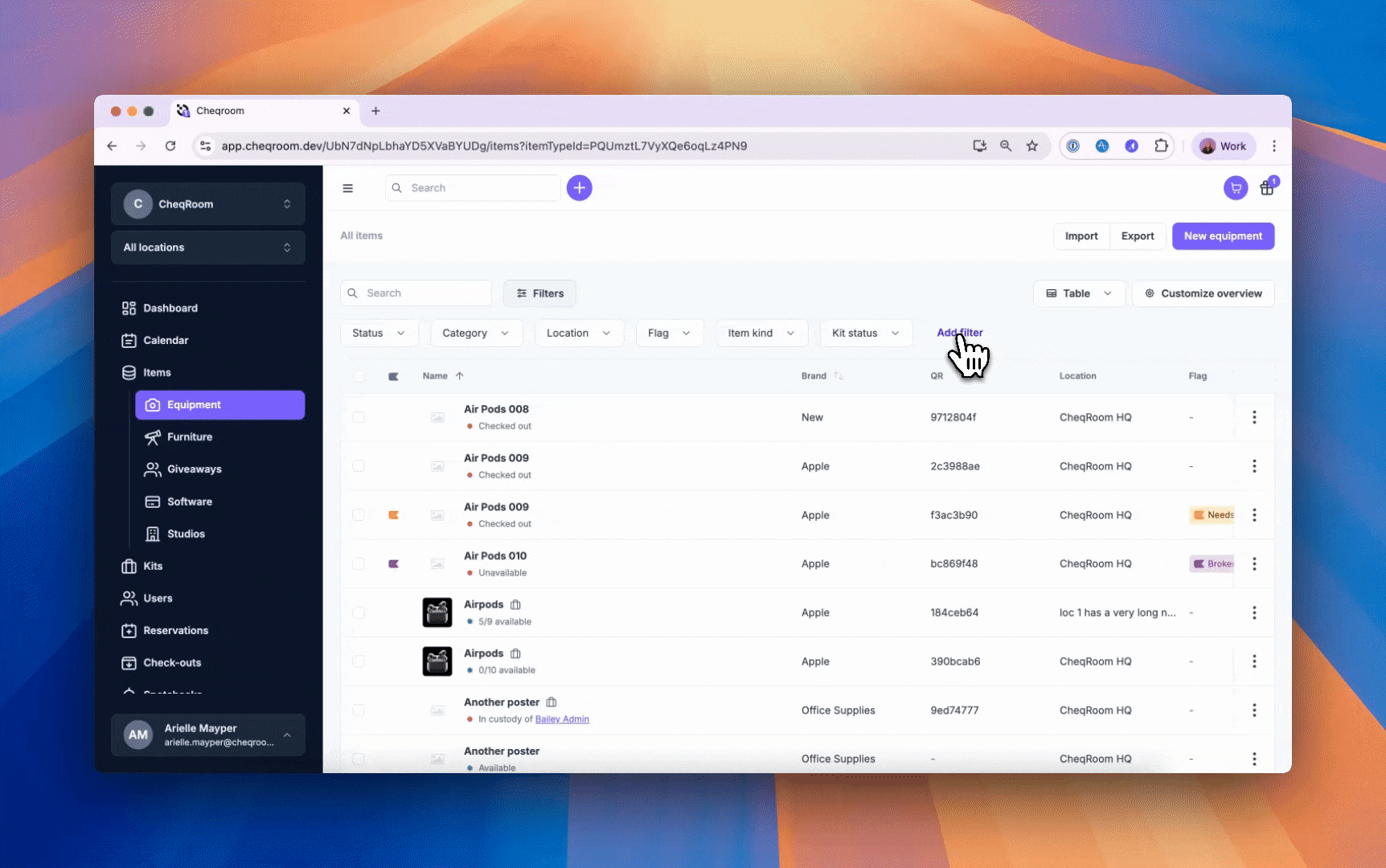Select the Air Pods 008 checkbox
Image resolution: width=1386 pixels, height=868 pixels.
(x=359, y=417)
